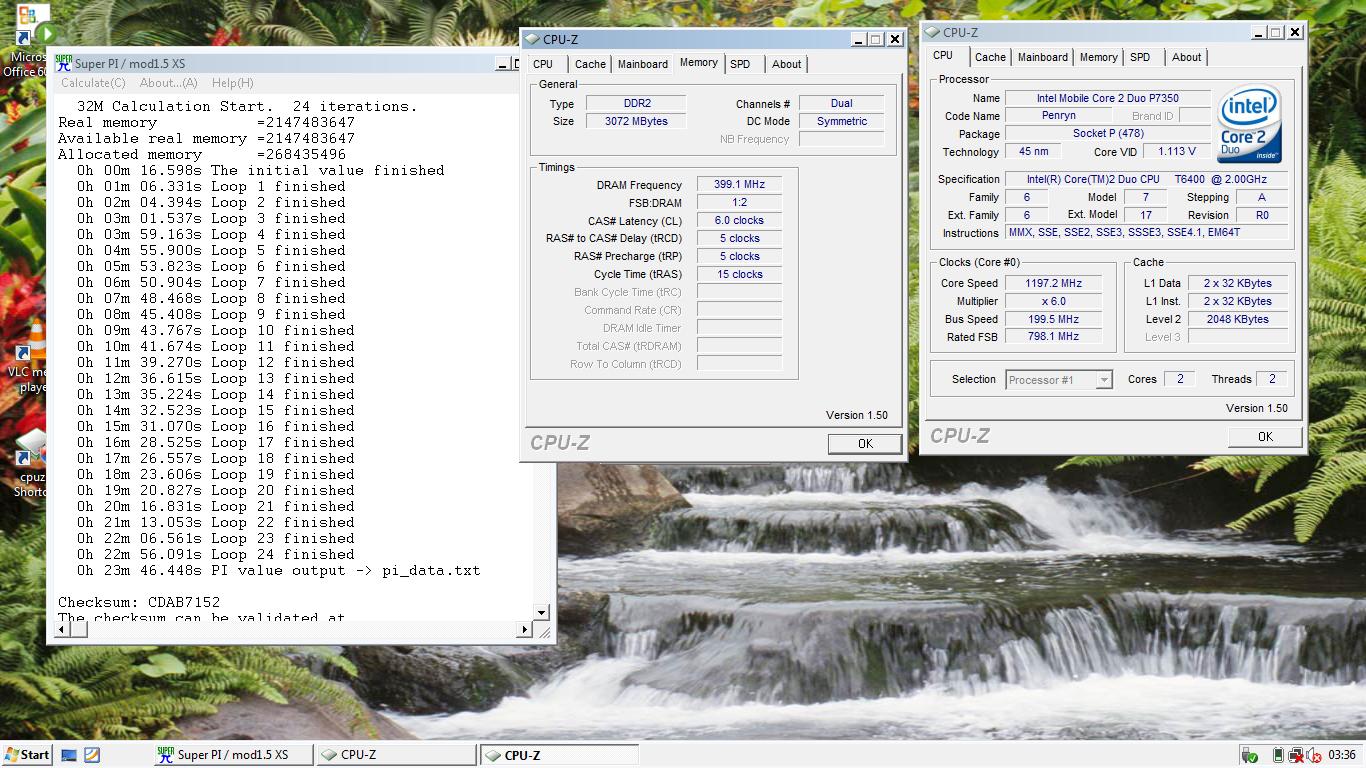Viewport: 1366px width, 768px height.
Task: Switch to the first CPU-Z taskbar button
Action: pos(396,755)
